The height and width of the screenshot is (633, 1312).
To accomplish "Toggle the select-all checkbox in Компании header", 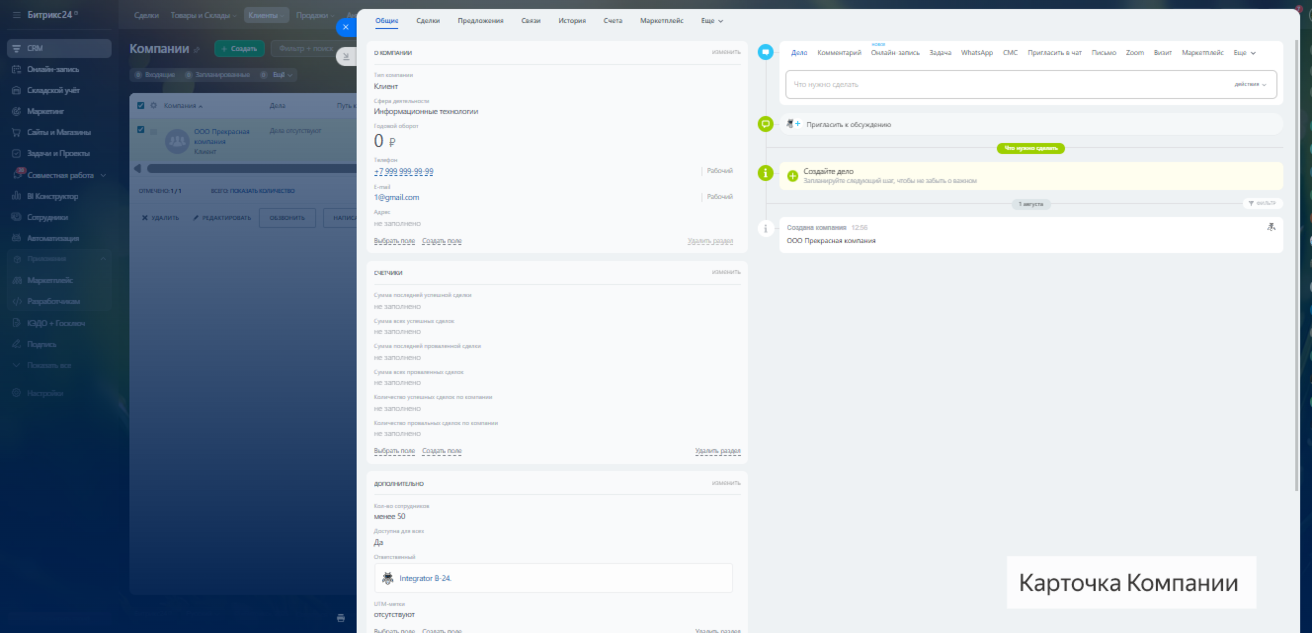I will pyautogui.click(x=141, y=105).
